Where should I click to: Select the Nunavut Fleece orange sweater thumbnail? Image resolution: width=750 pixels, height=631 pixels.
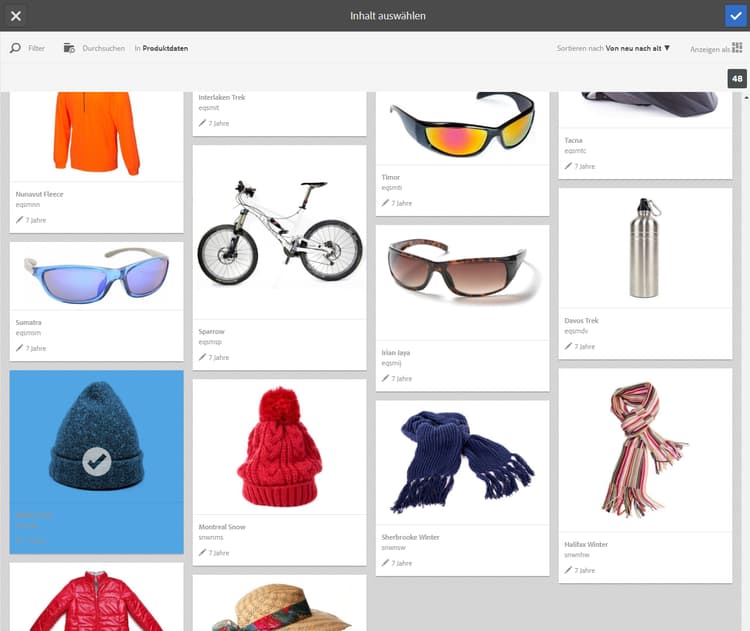(96, 134)
